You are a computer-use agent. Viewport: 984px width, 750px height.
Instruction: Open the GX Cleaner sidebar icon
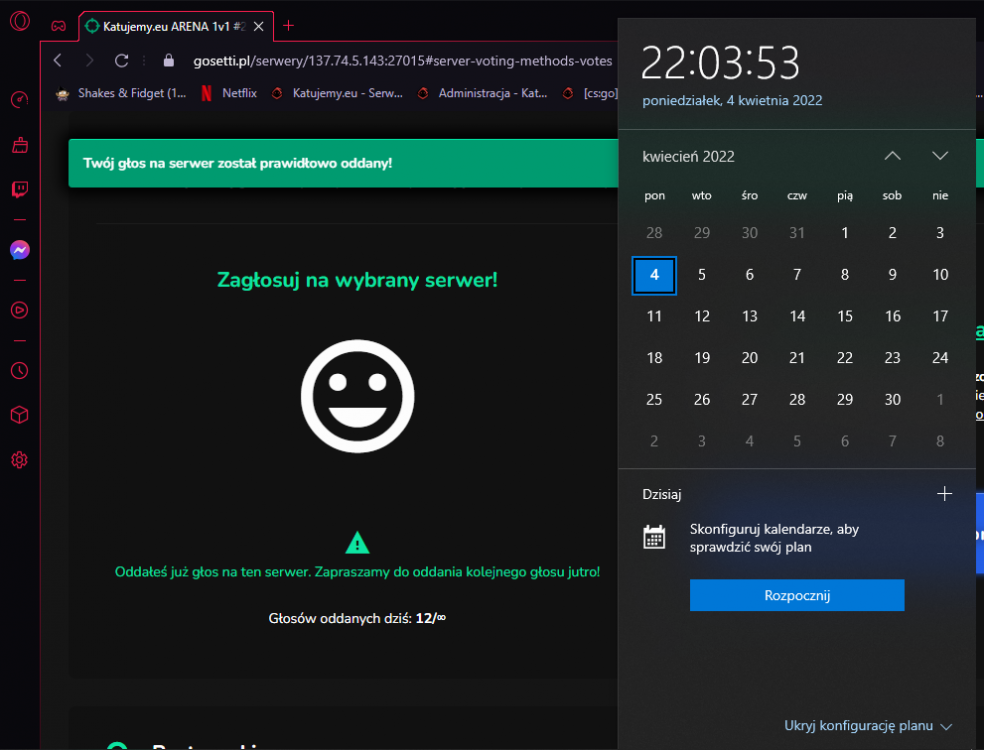click(19, 146)
